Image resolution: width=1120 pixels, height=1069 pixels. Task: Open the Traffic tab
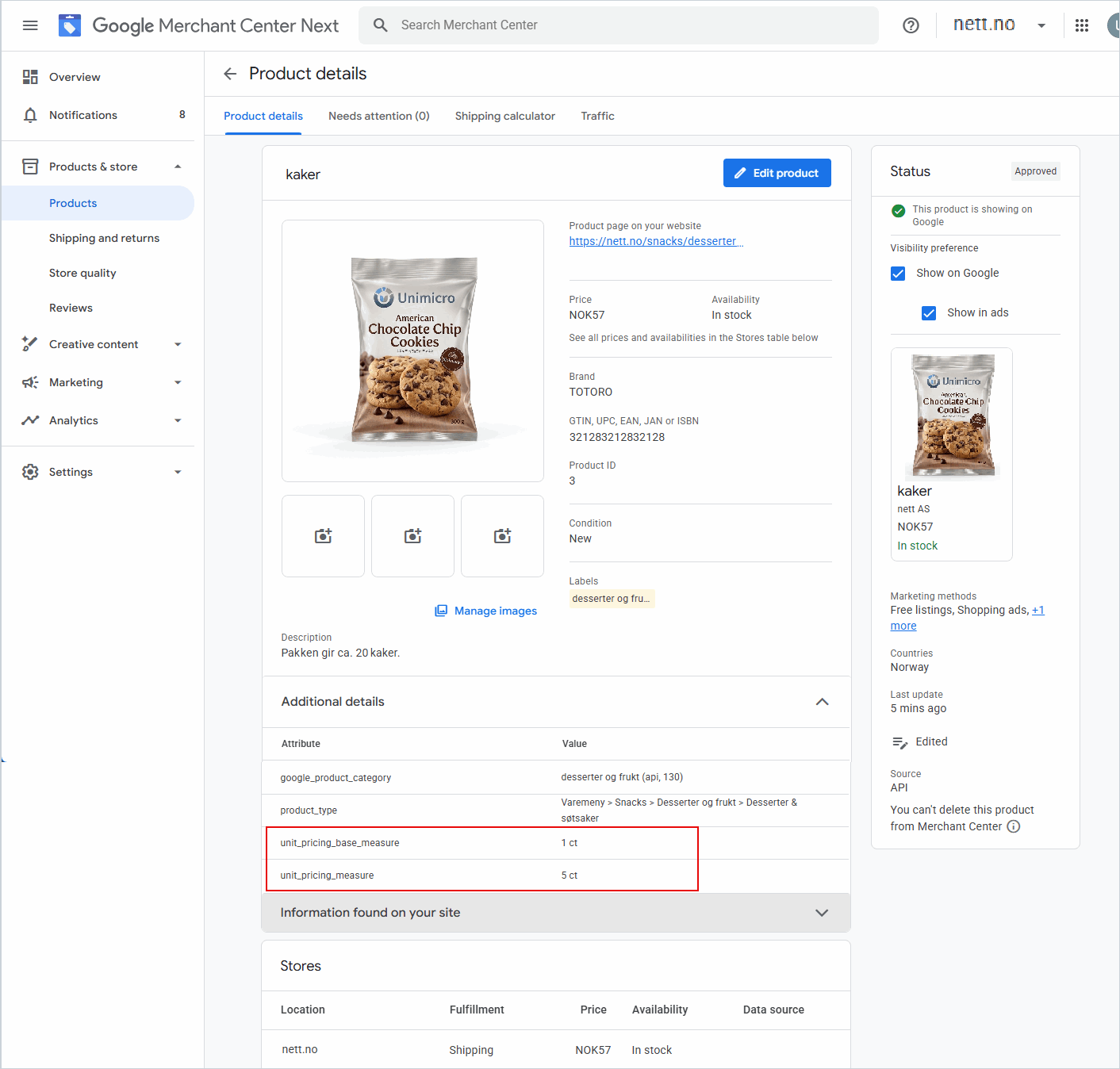[x=597, y=116]
